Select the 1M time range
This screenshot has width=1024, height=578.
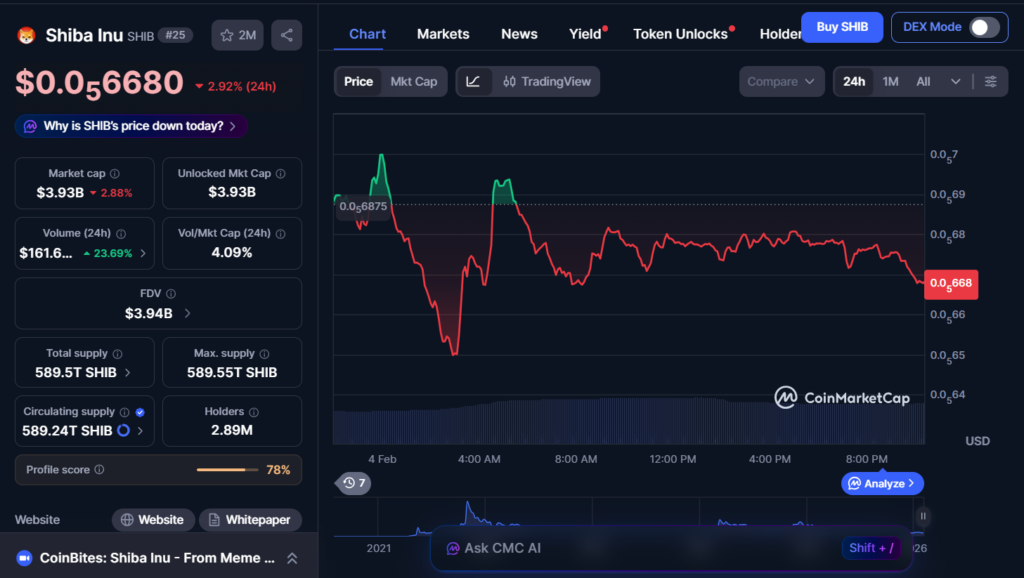tap(890, 82)
